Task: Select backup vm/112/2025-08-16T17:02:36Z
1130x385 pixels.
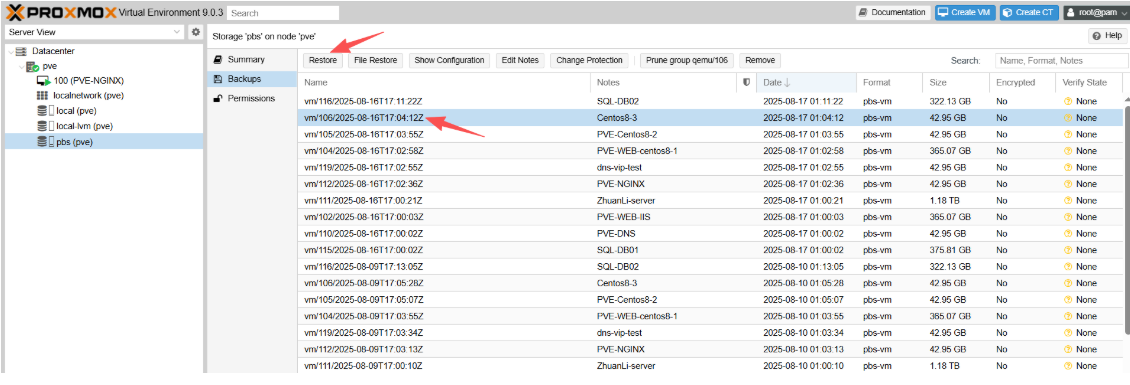Action: (x=710, y=184)
